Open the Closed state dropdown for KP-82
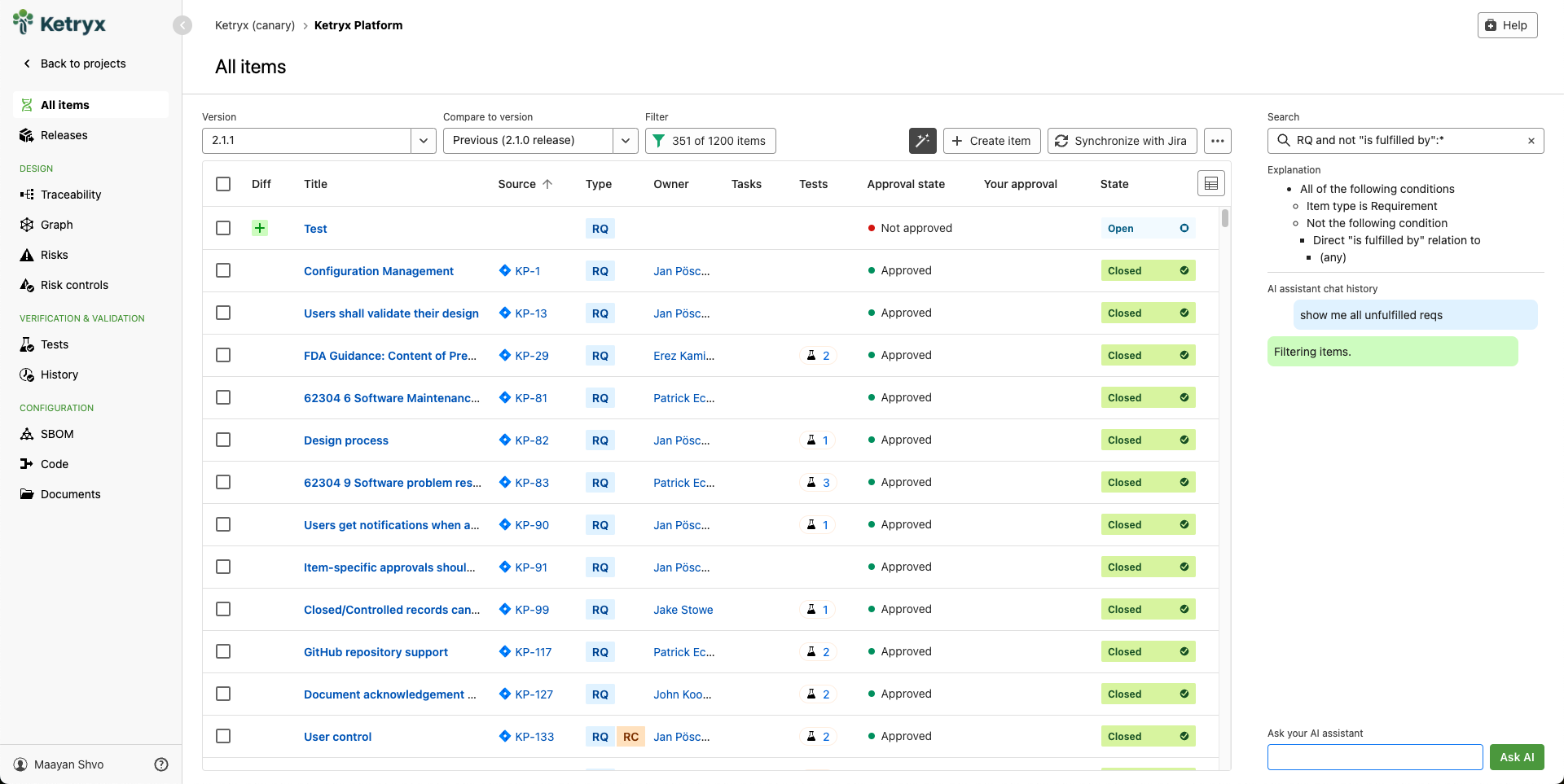 click(x=1148, y=440)
